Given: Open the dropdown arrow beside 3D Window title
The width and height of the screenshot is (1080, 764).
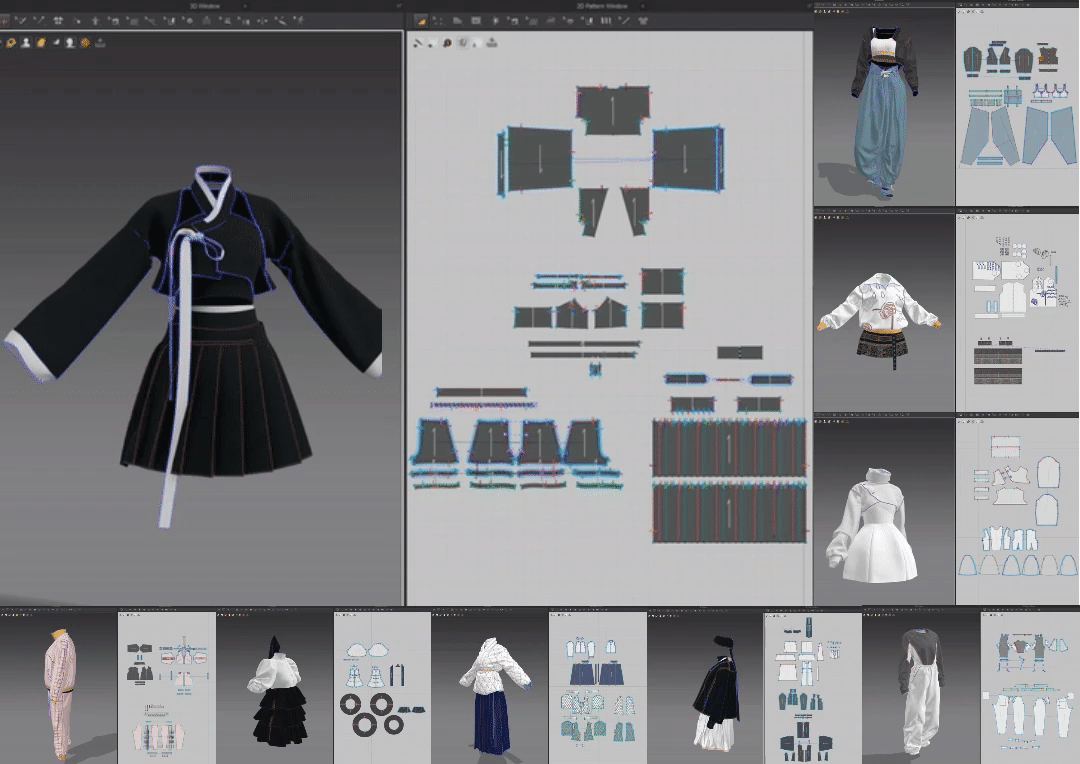Looking at the screenshot, I should click(247, 6).
